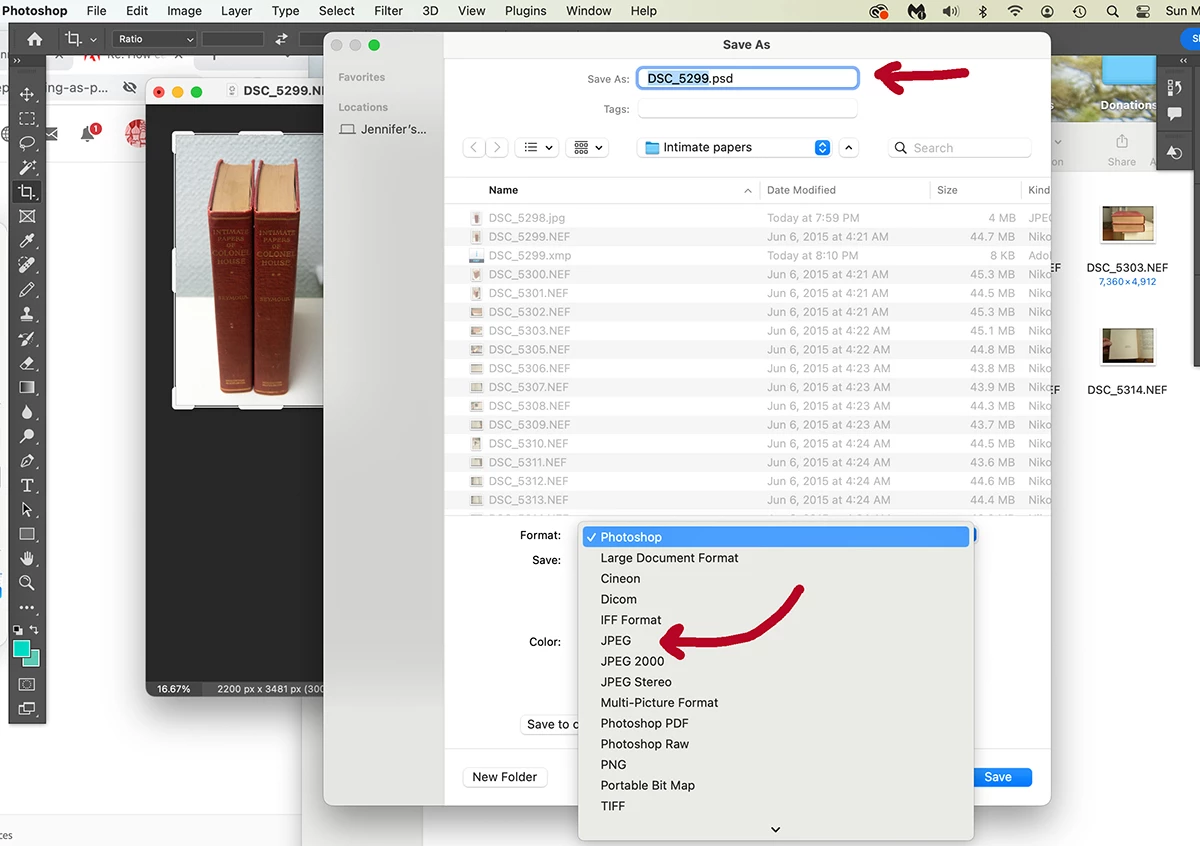Select the Rectangle shape tool
This screenshot has width=1200, height=846.
click(27, 534)
